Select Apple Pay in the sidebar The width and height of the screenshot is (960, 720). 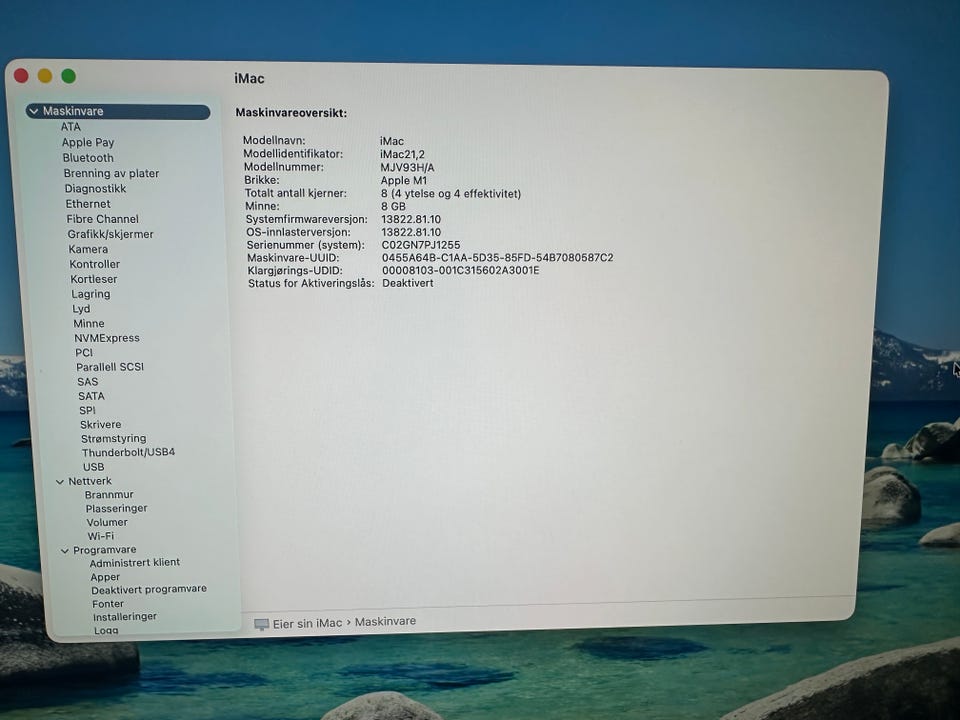pos(88,142)
